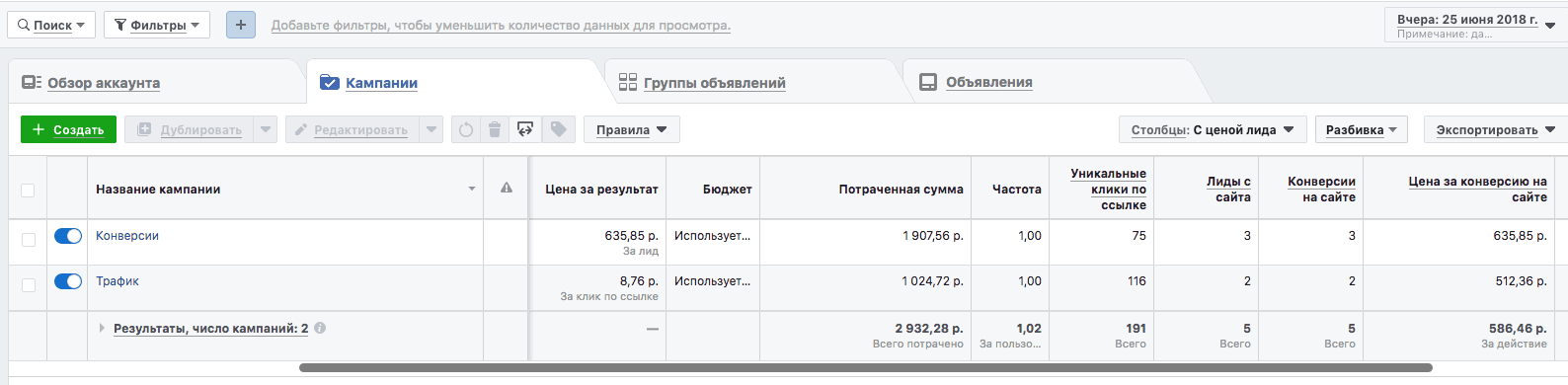Open the Трафик campaign link
The image size is (1568, 385).
(118, 281)
